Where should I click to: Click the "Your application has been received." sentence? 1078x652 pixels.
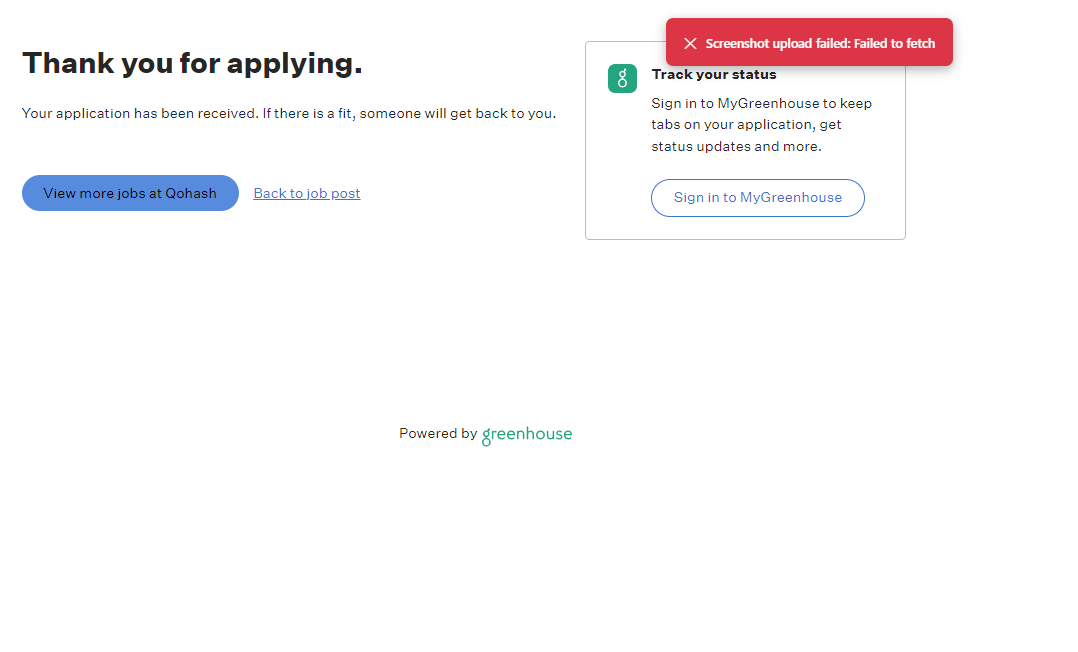(140, 113)
